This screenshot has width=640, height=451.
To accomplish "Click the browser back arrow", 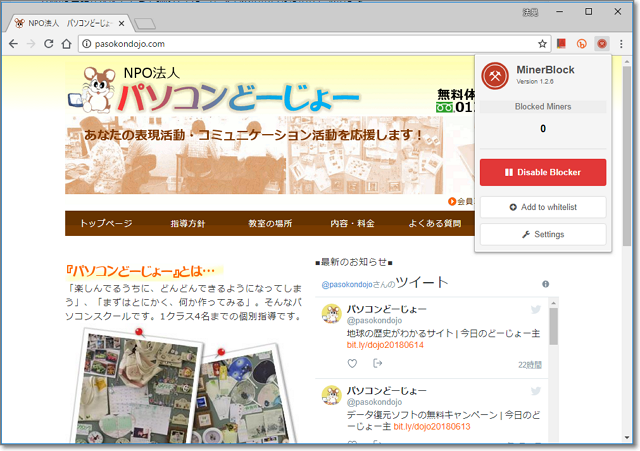I will click(x=14, y=44).
